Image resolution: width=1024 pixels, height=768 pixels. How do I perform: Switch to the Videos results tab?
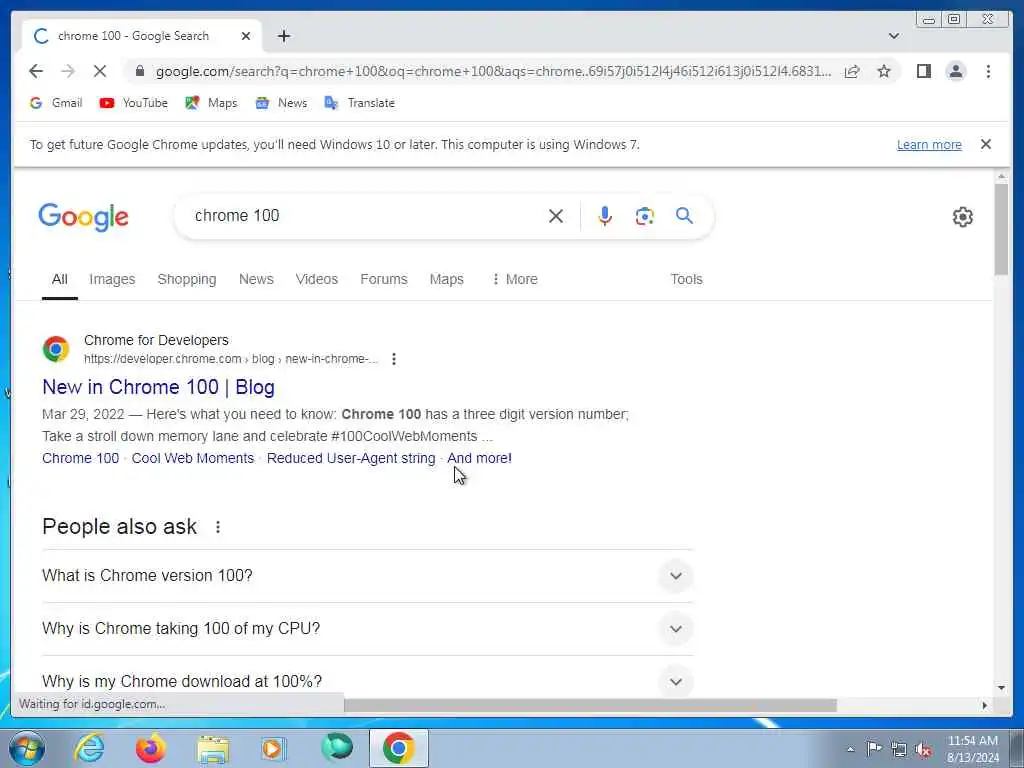pos(317,279)
